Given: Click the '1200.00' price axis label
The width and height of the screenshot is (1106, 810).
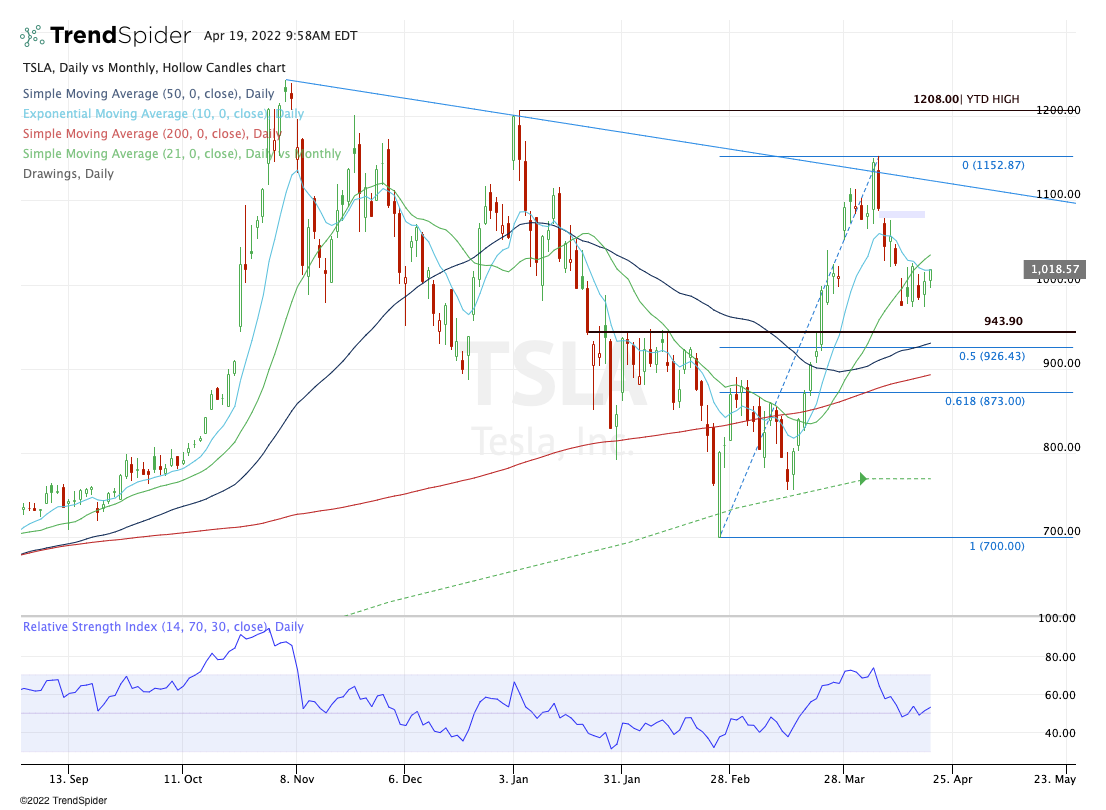Looking at the screenshot, I should pos(1058,110).
